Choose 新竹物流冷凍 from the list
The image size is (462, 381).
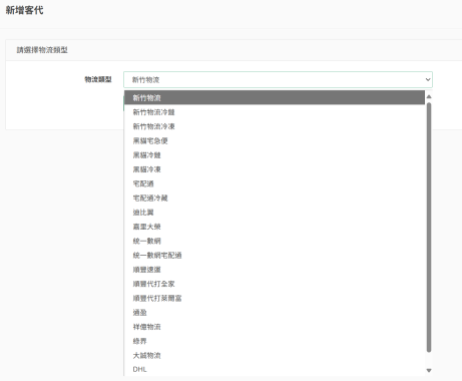(275, 126)
